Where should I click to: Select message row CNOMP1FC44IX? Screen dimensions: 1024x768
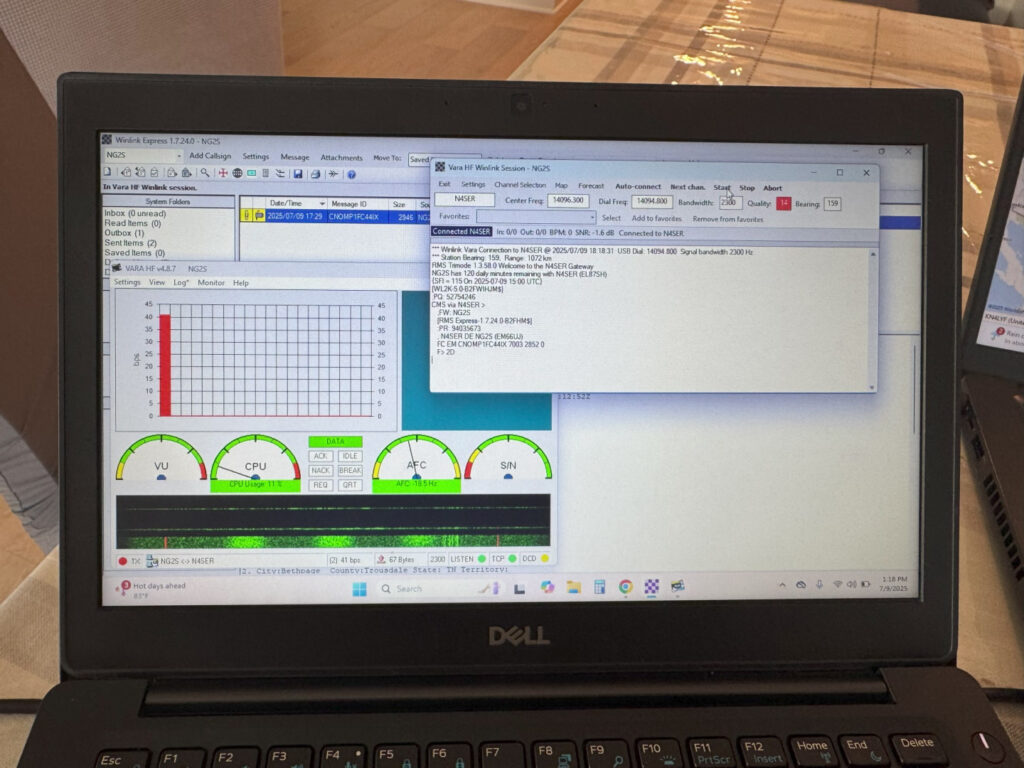[334, 216]
